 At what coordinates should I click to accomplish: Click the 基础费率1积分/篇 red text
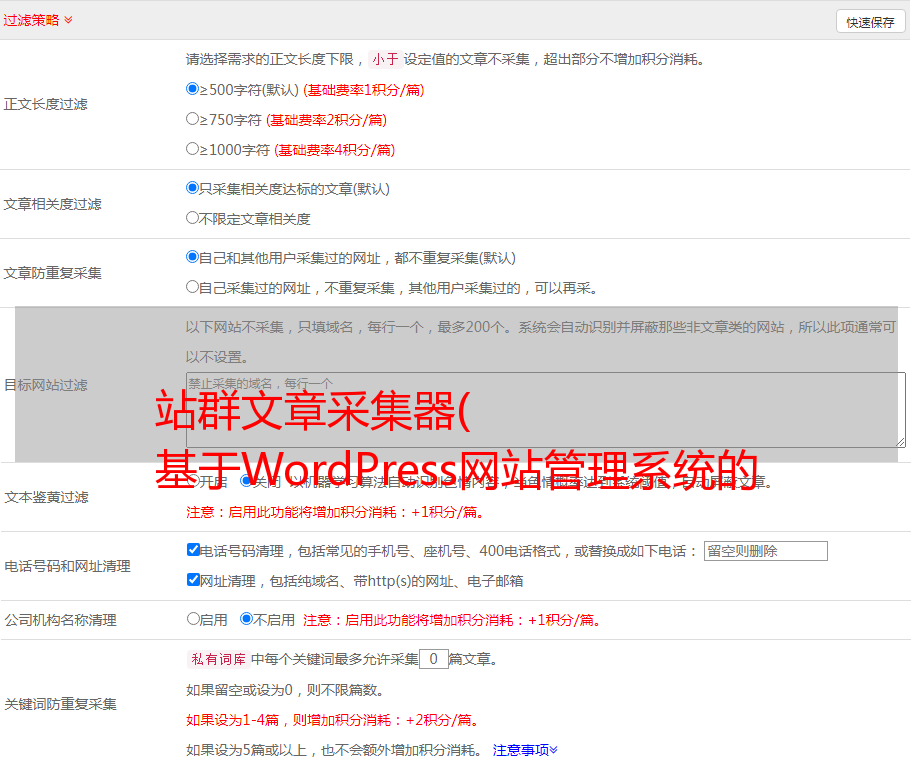pos(364,90)
